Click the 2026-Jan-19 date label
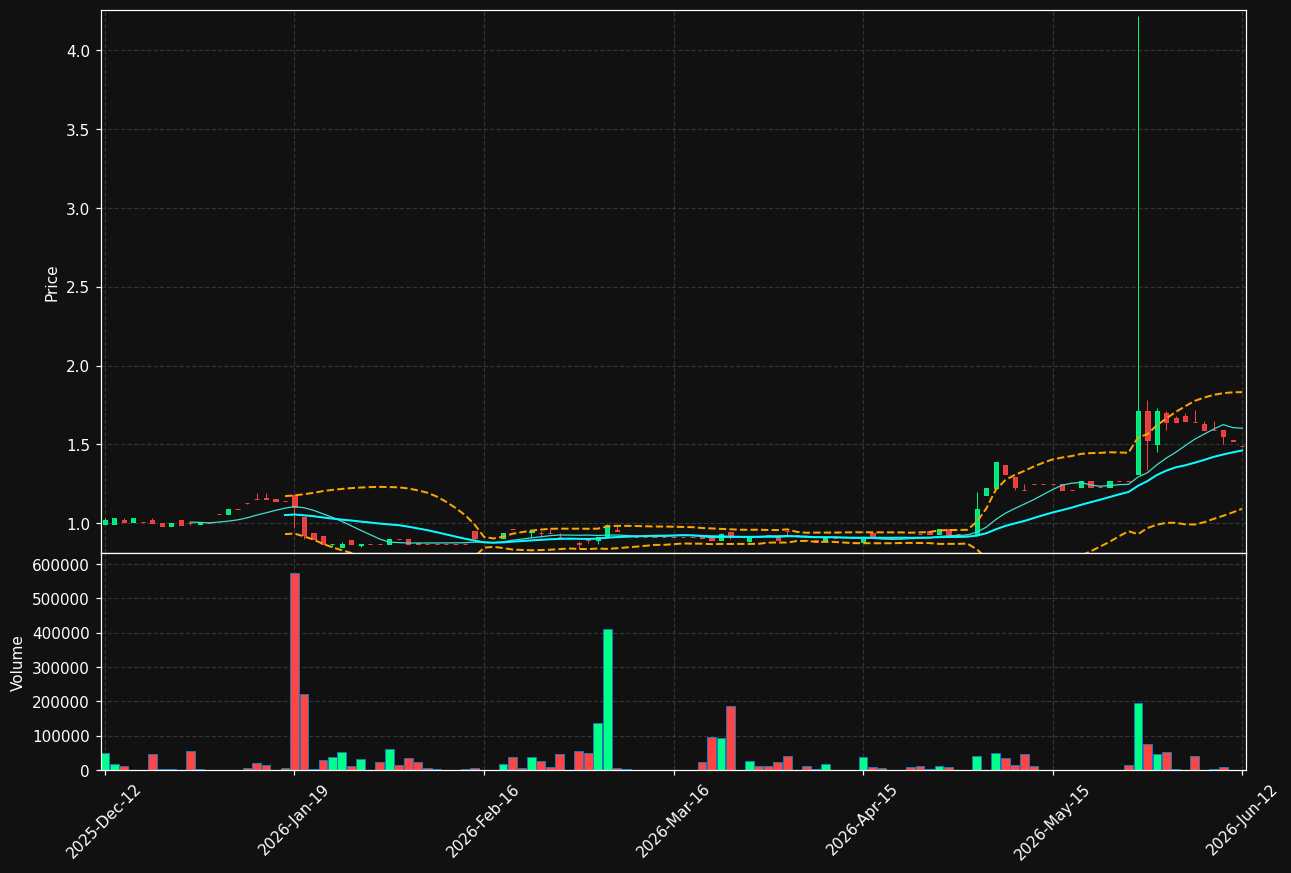1291x873 pixels. pyautogui.click(x=293, y=820)
